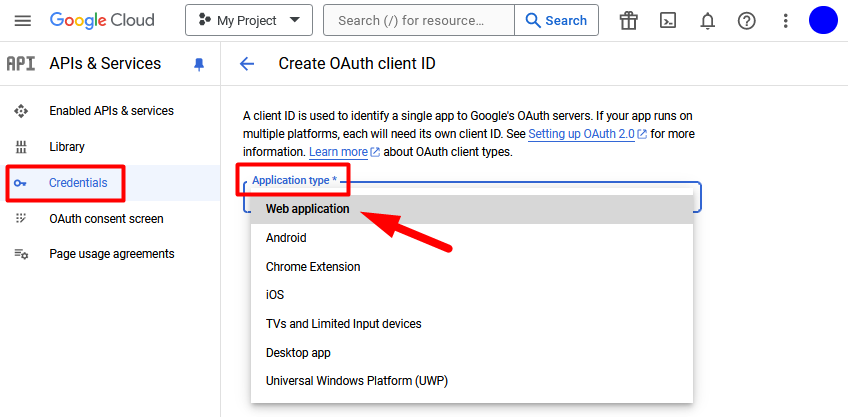
Task: Click the Create OAuth client ID title
Action: pyautogui.click(x=357, y=64)
